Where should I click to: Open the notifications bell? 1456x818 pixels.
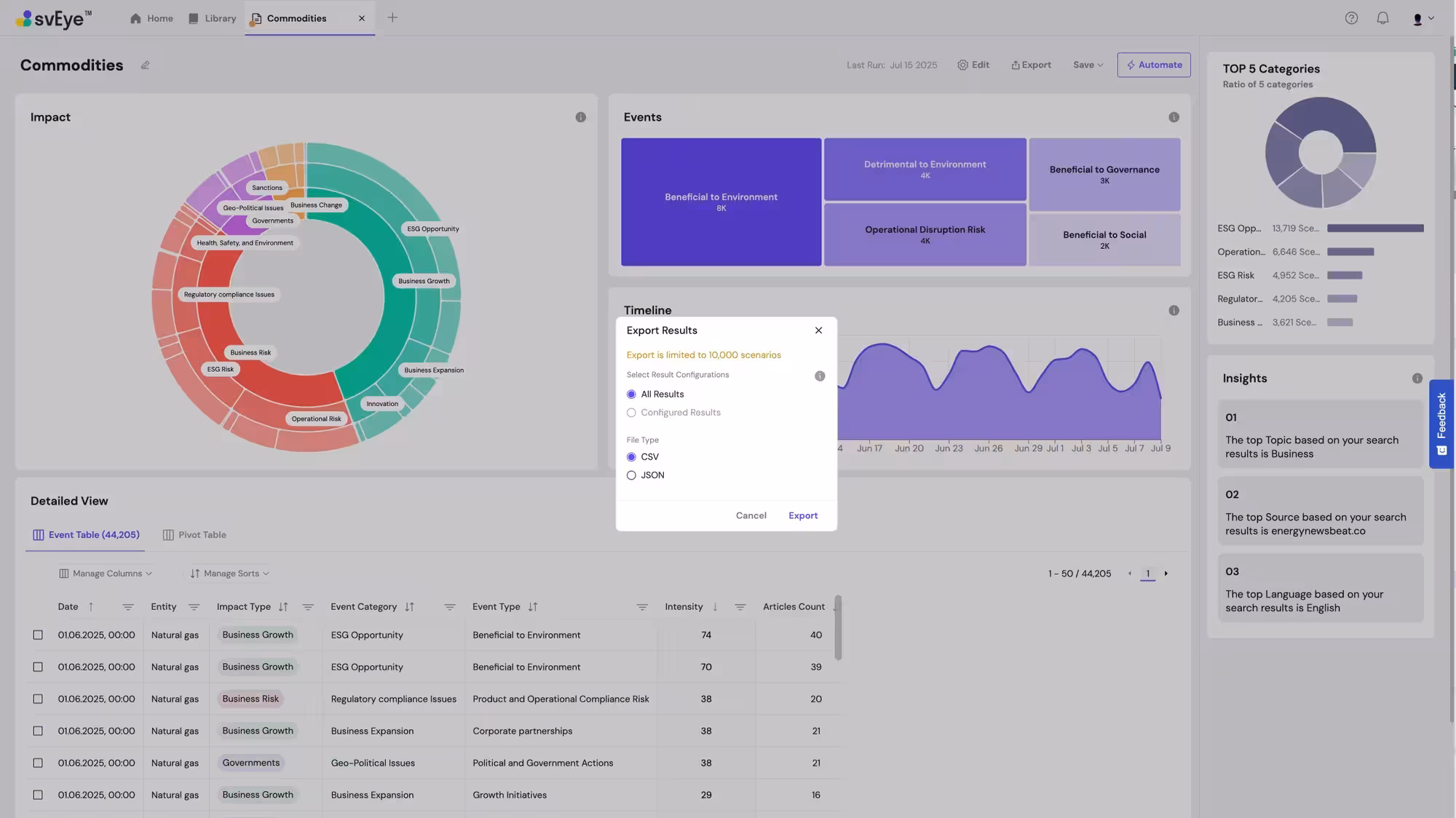1382,18
